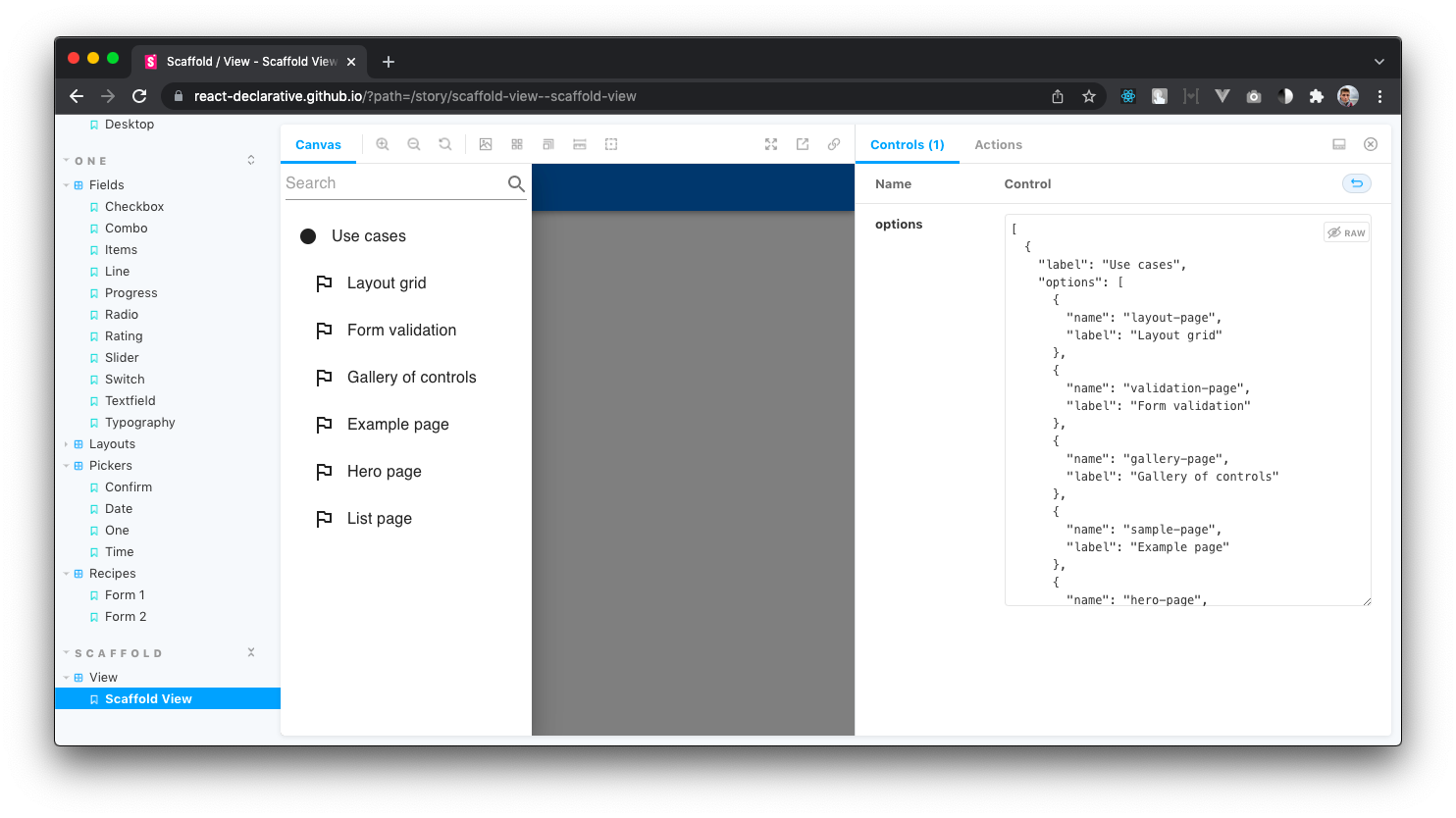Switch to the Canvas tab
The width and height of the screenshot is (1456, 818).
point(319,144)
